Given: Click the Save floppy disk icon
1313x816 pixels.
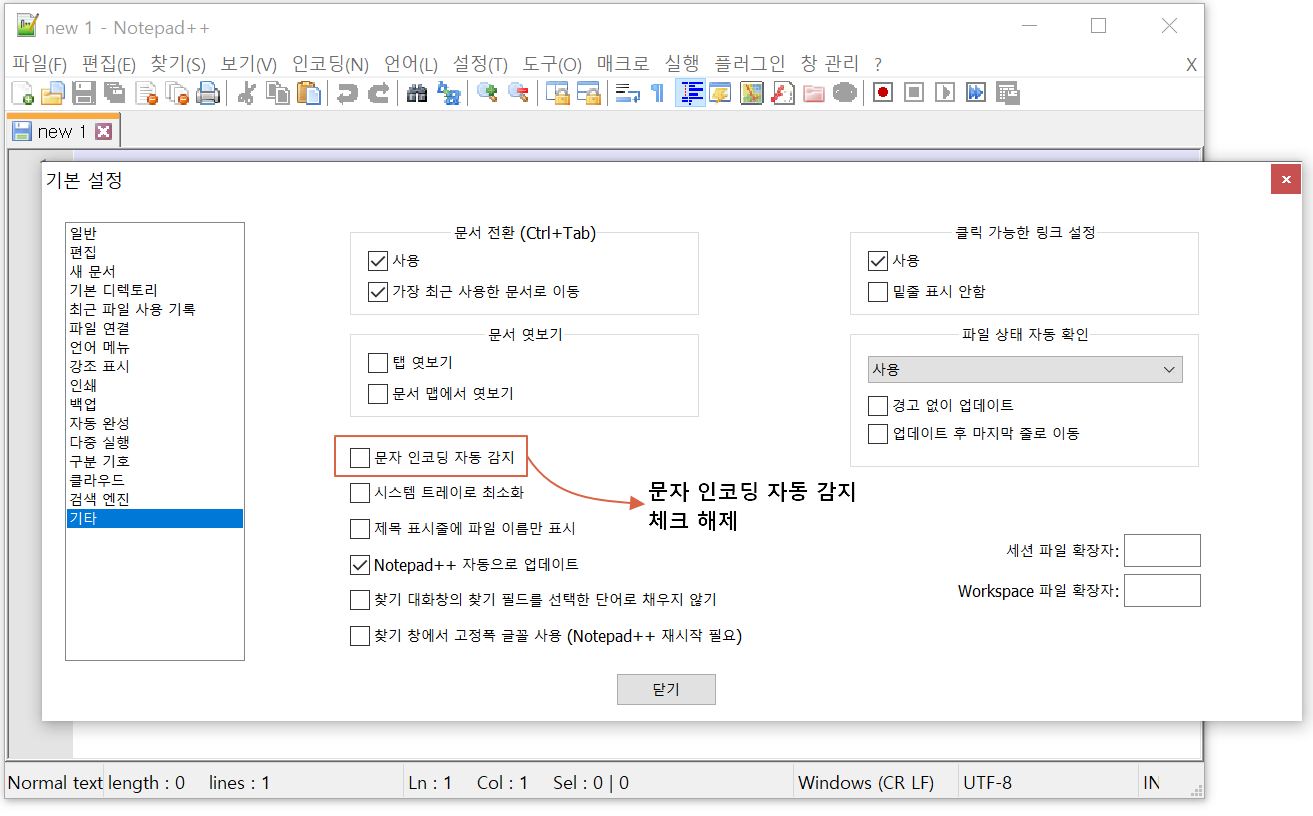Looking at the screenshot, I should tap(84, 94).
